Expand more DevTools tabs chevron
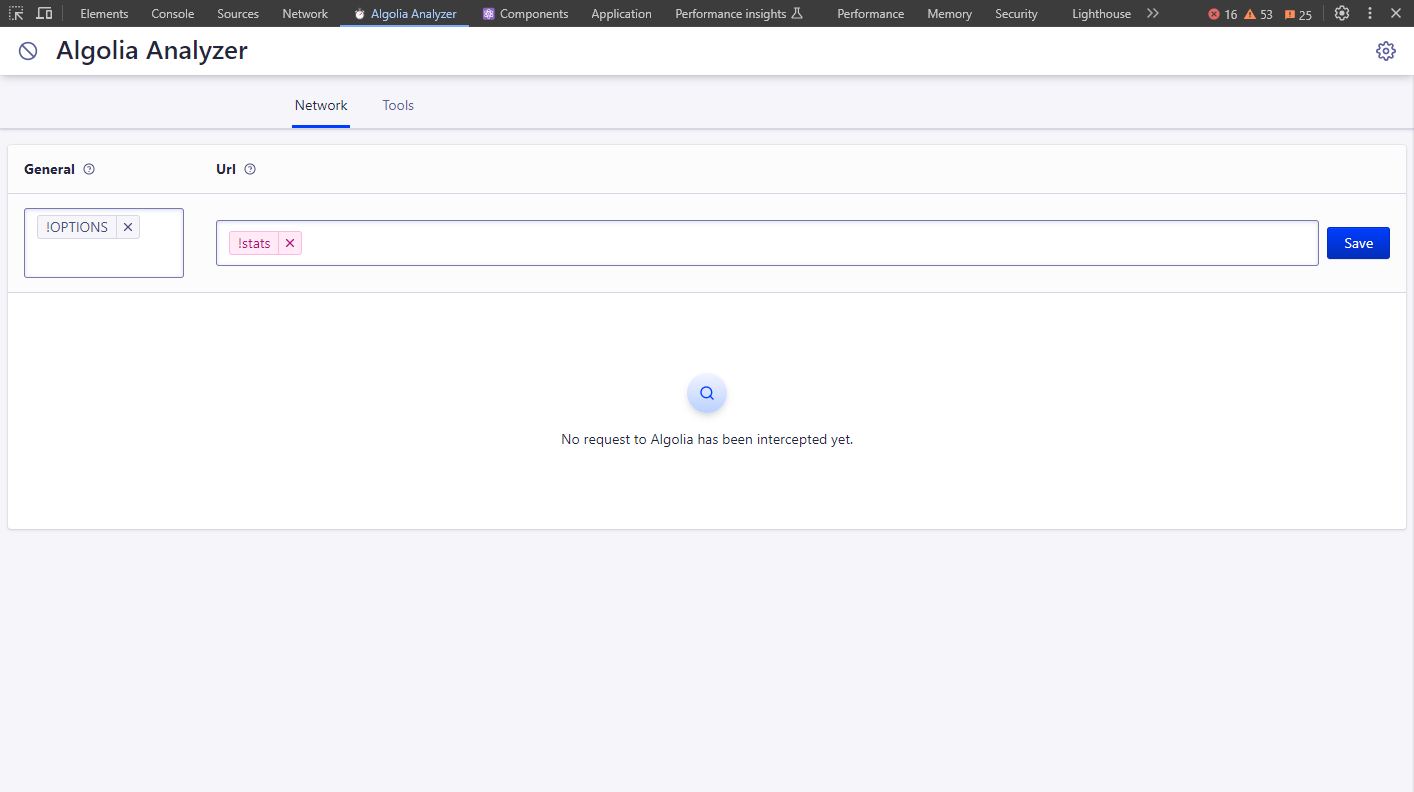Image resolution: width=1414 pixels, height=792 pixels. coord(1153,13)
